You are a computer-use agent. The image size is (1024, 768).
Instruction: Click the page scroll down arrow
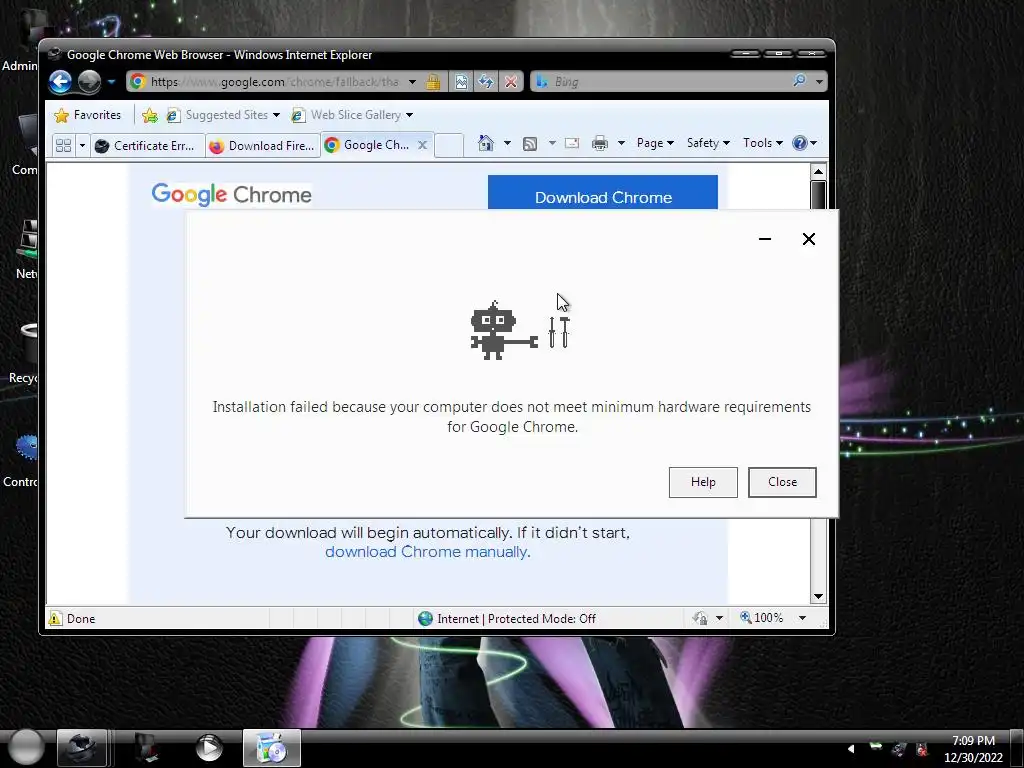pyautogui.click(x=818, y=596)
